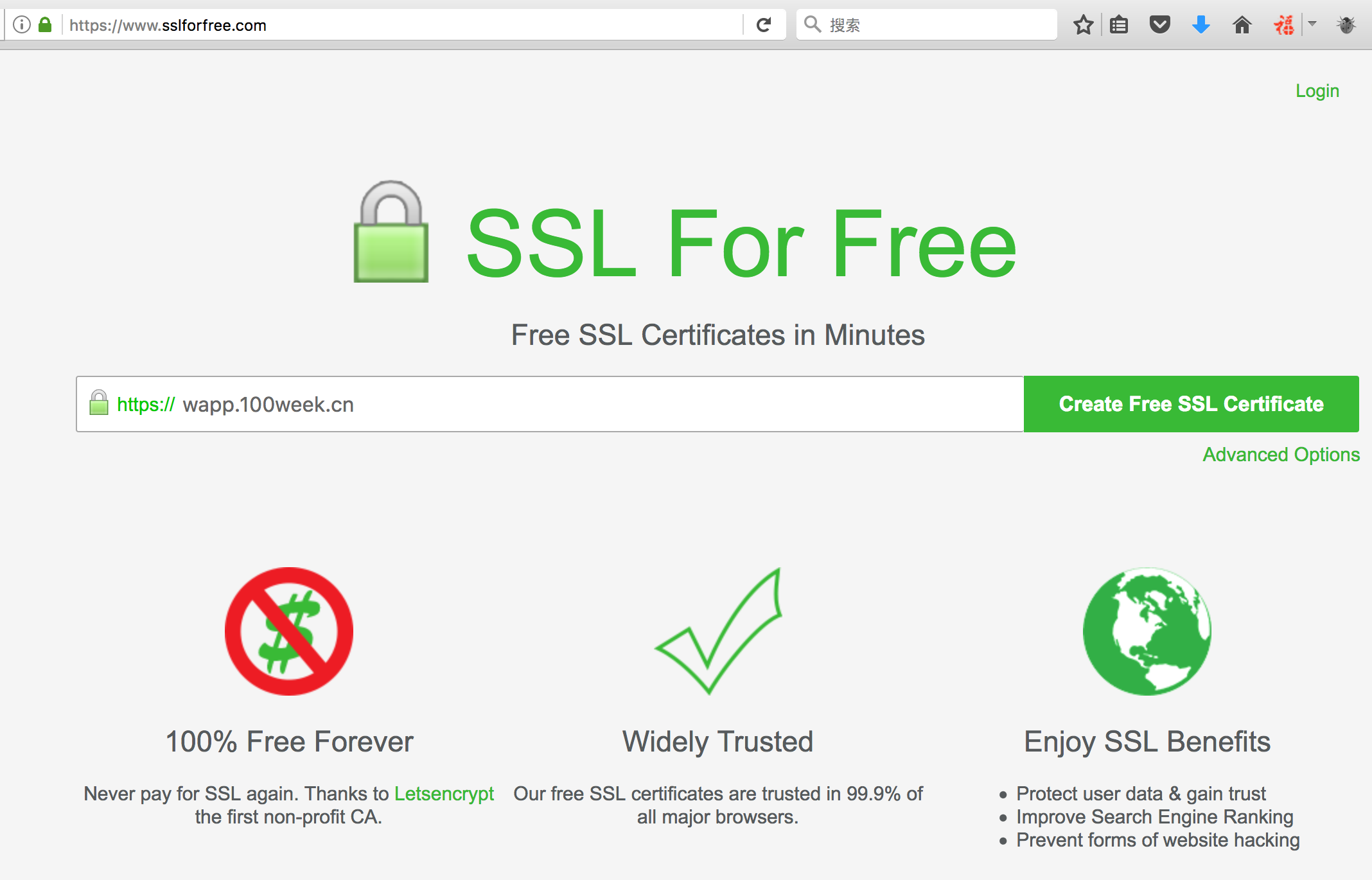1372x880 pixels.
Task: Go to the browser home page icon
Action: tap(1242, 25)
